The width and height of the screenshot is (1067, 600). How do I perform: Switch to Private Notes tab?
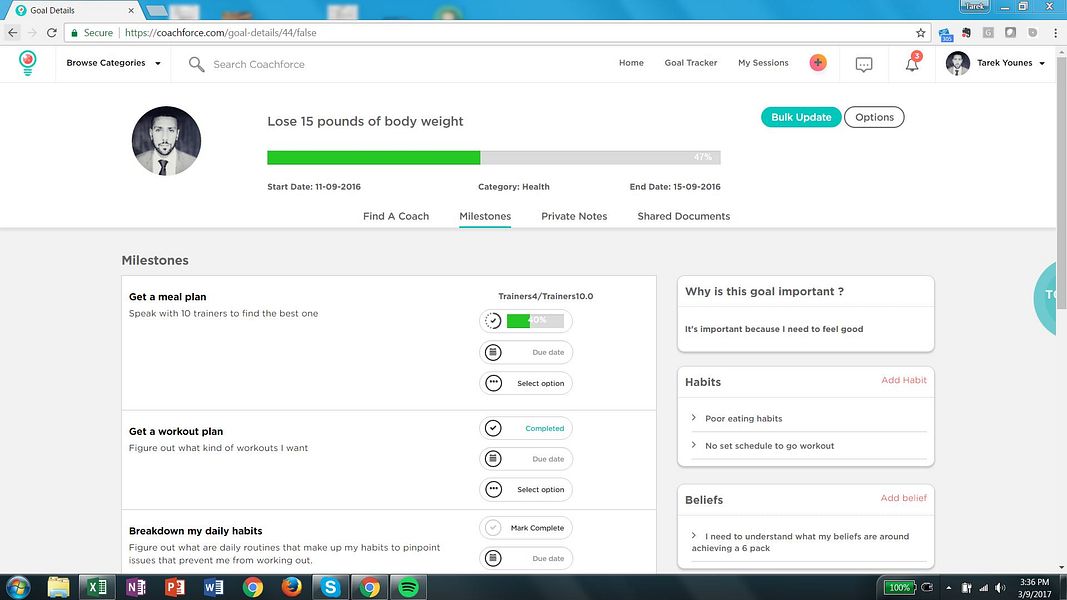574,216
